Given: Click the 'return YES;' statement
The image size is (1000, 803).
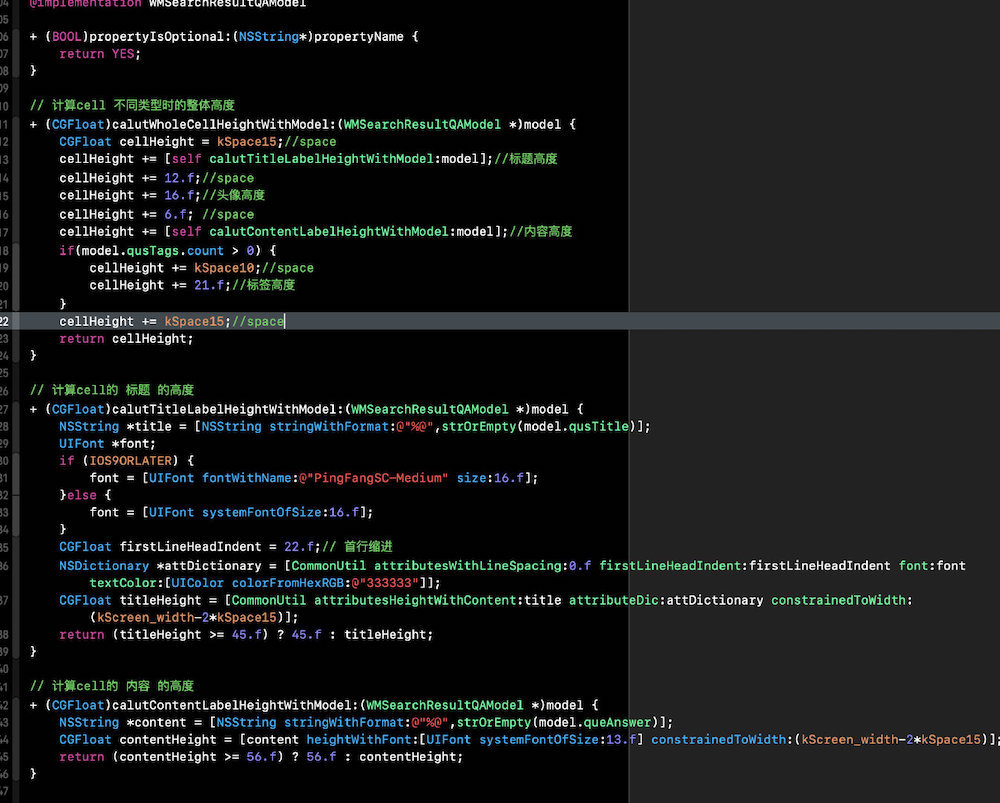Looking at the screenshot, I should click(100, 54).
